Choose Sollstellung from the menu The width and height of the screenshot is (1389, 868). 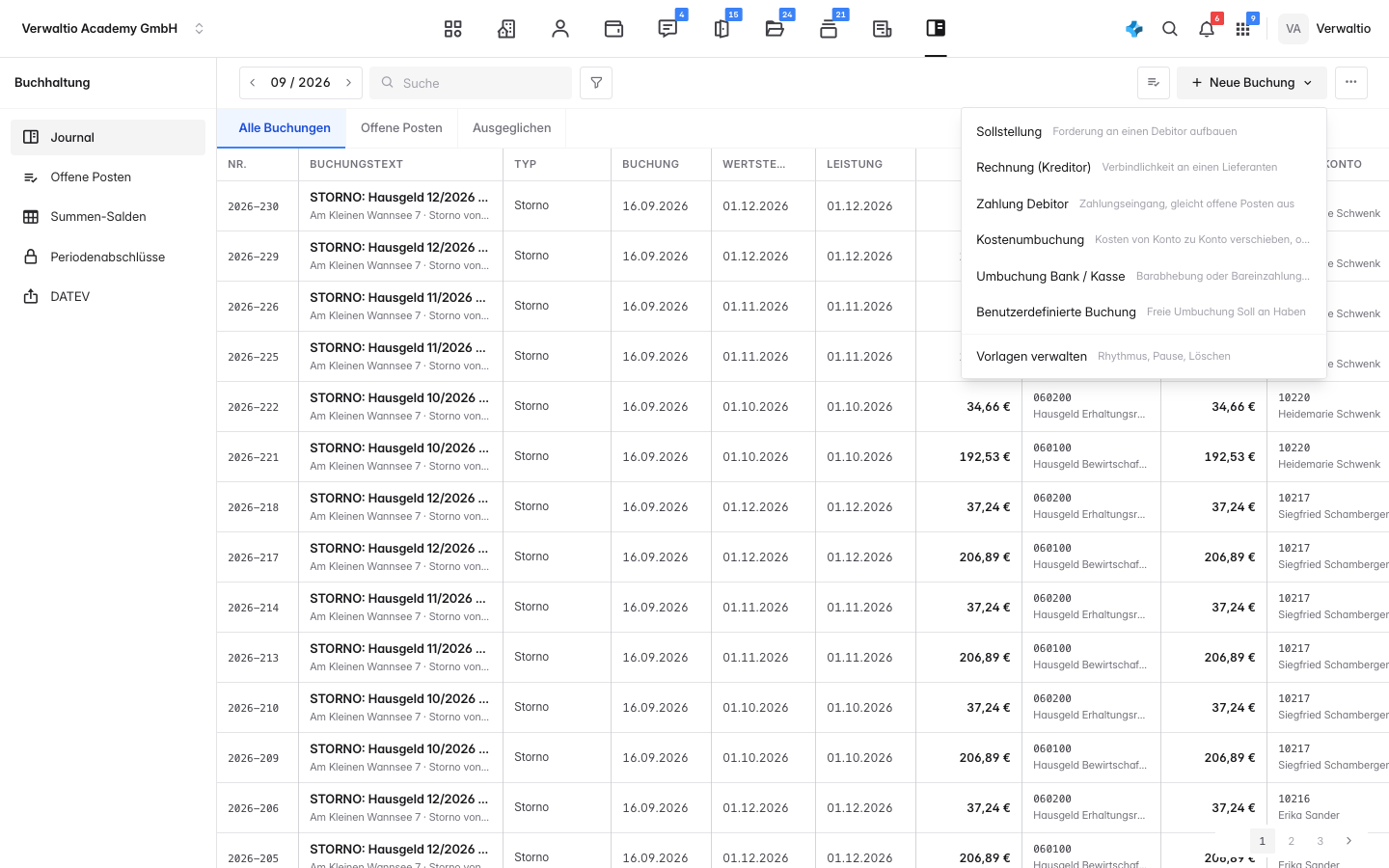pos(1144,131)
